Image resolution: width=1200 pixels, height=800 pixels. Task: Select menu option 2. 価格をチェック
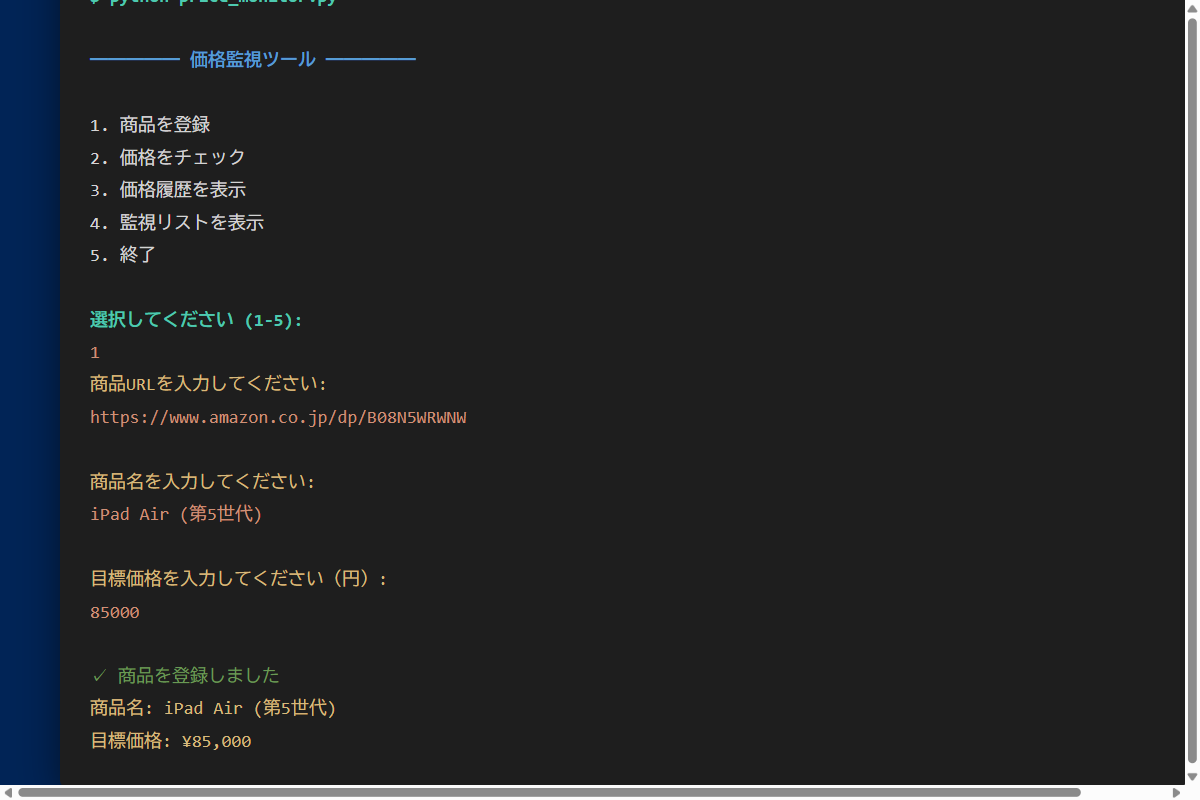click(167, 158)
